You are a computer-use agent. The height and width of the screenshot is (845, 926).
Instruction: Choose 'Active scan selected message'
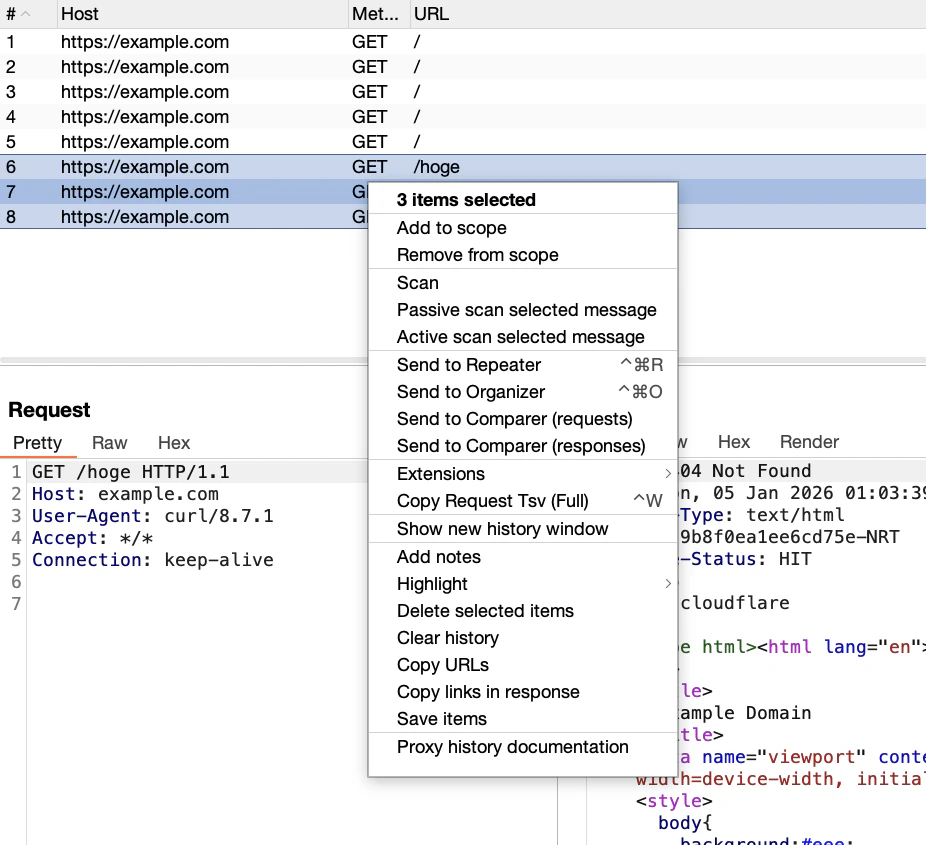coord(523,337)
